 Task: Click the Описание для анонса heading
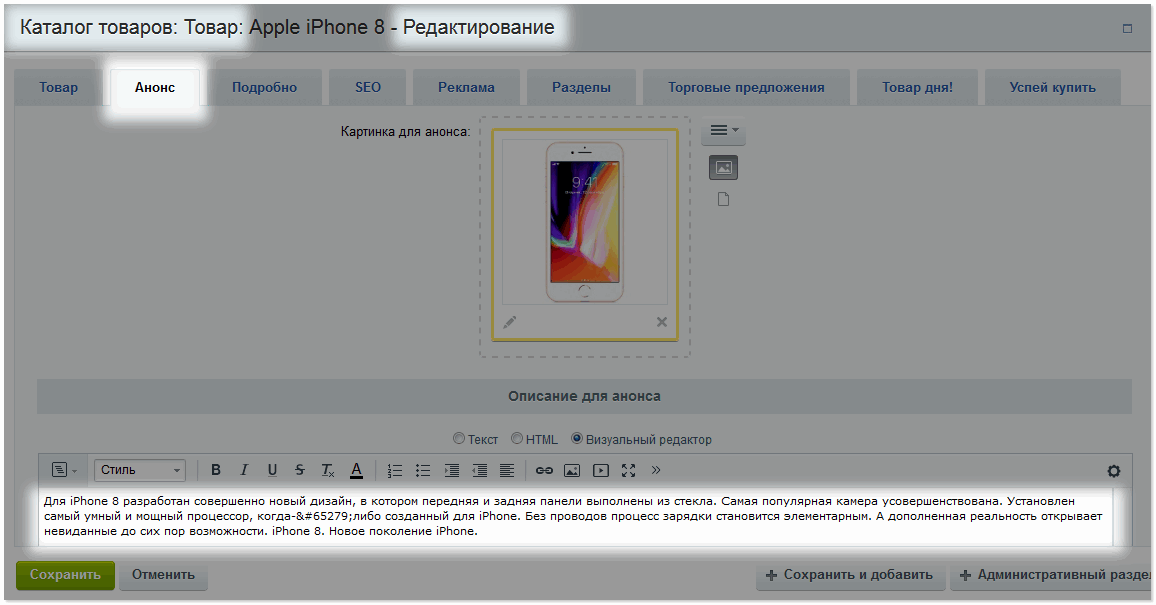click(x=584, y=396)
